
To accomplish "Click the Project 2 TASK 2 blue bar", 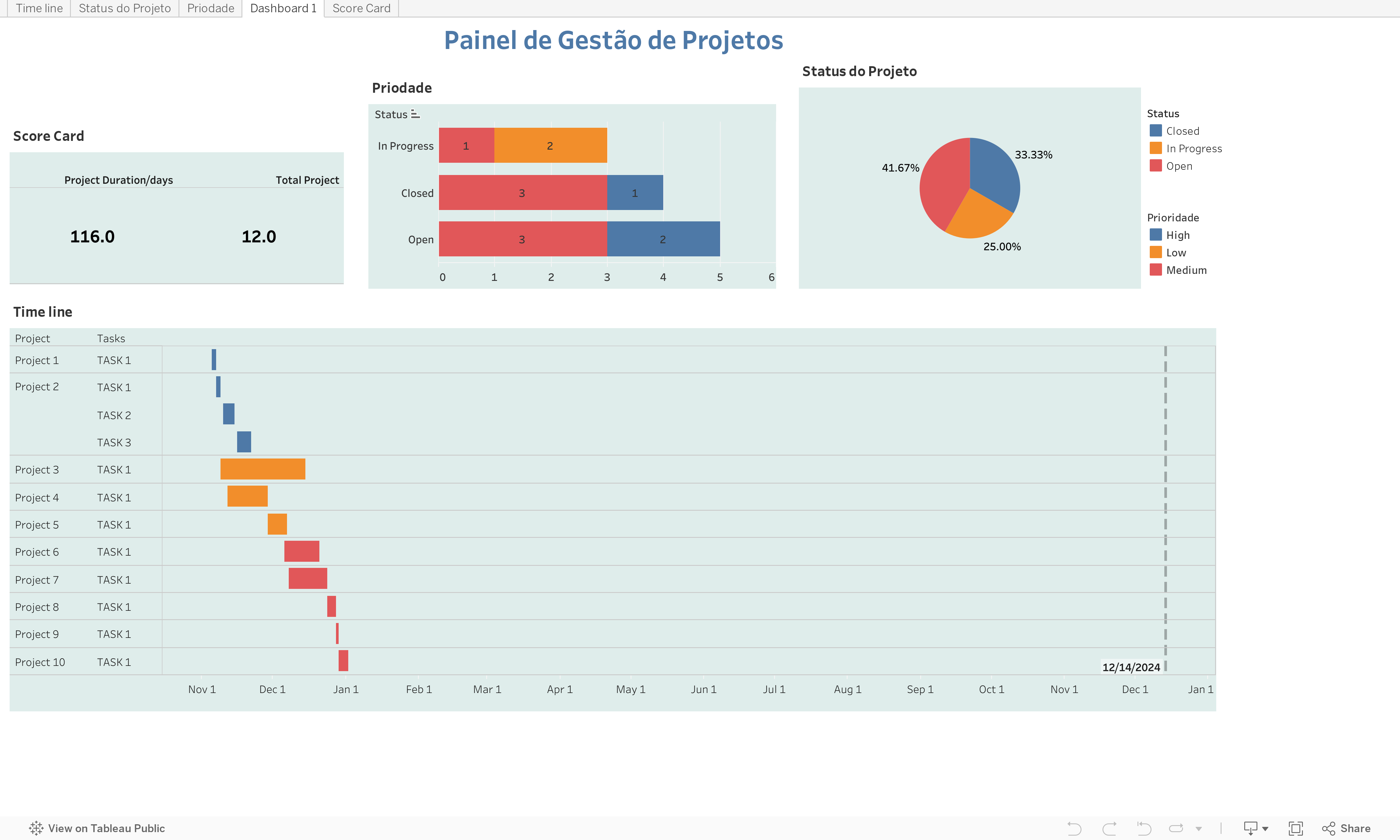I will [229, 414].
